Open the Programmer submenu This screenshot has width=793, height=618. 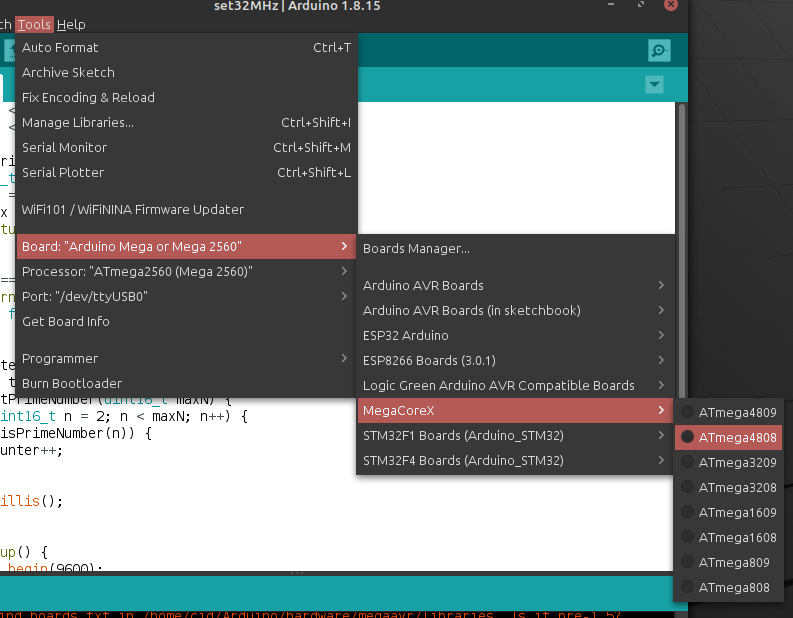point(186,359)
